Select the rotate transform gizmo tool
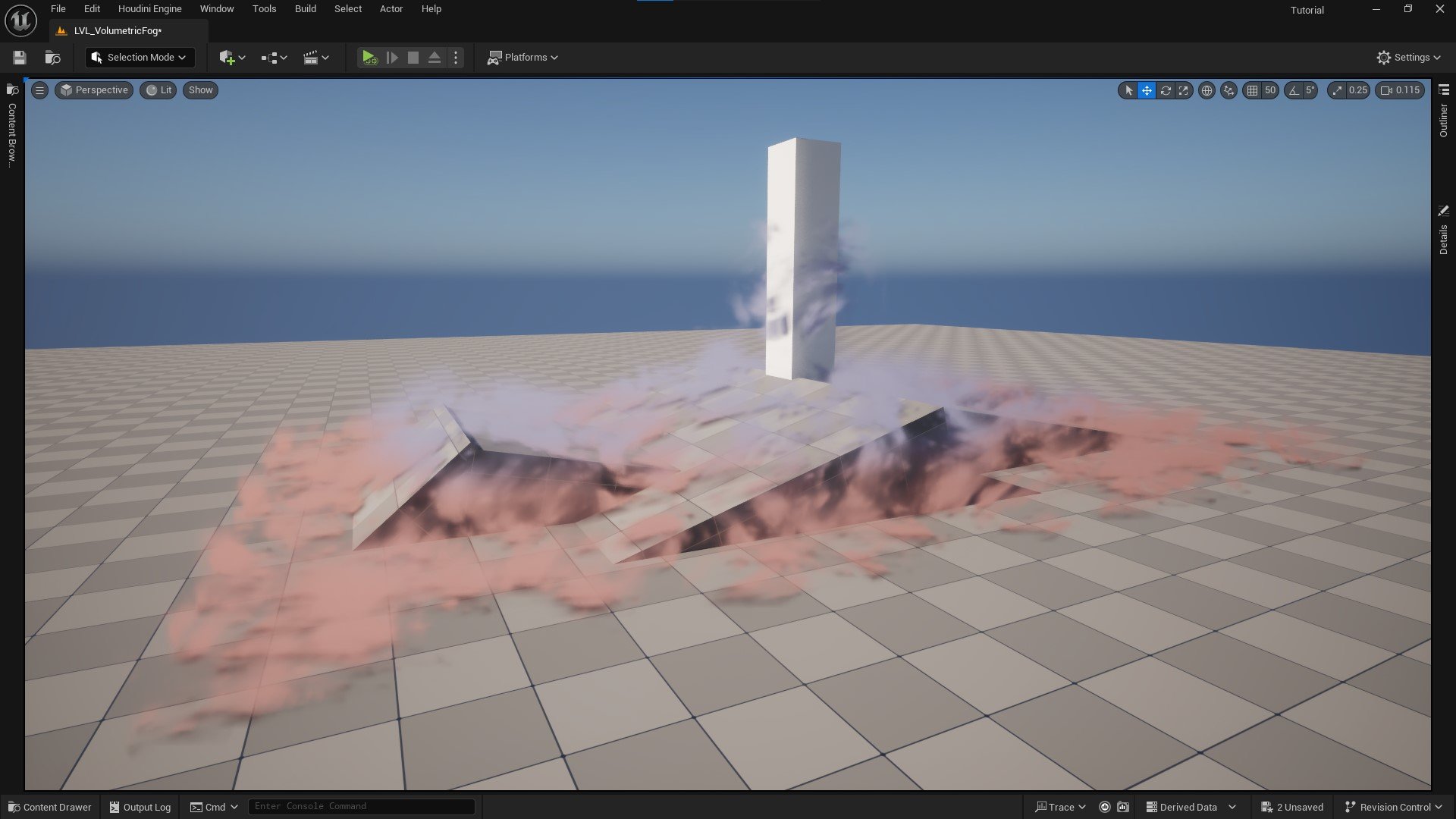 pyautogui.click(x=1166, y=90)
